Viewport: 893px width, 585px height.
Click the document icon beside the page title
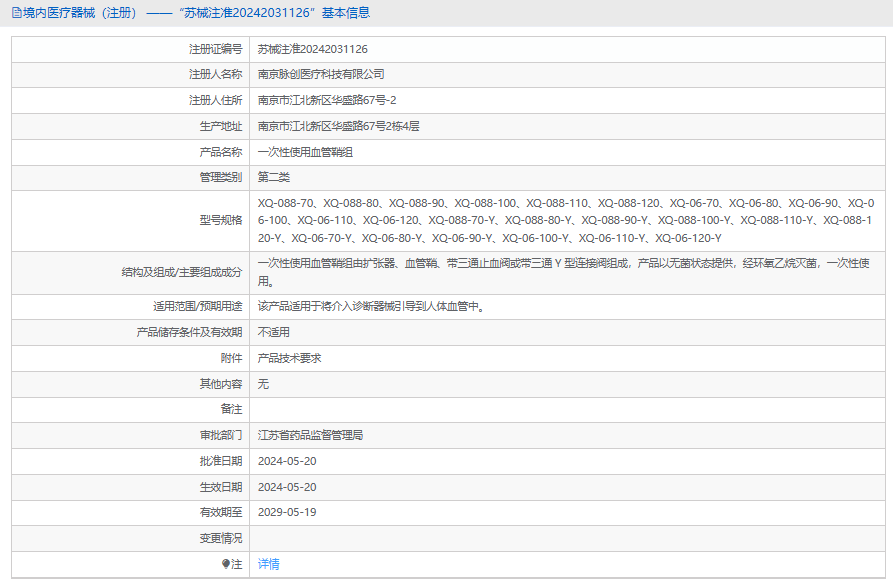(x=17, y=13)
